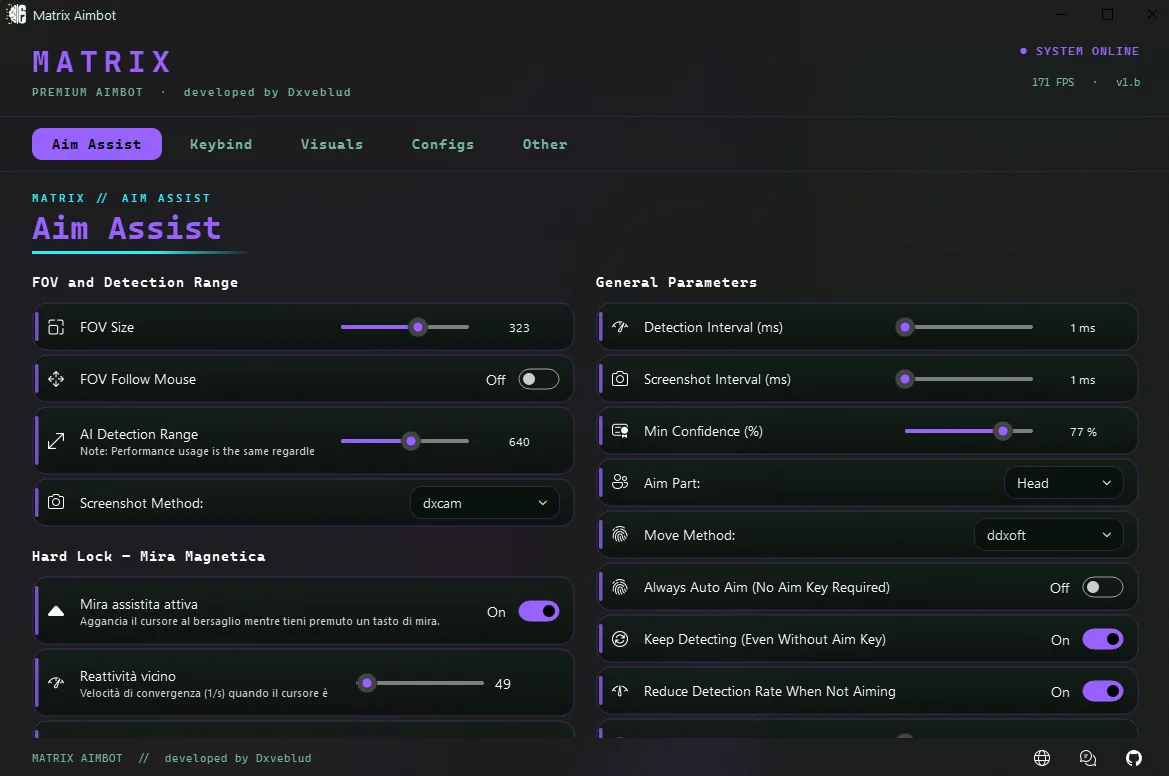This screenshot has height=776, width=1169.
Task: Open the chat bubbles icon in footer
Action: point(1088,758)
